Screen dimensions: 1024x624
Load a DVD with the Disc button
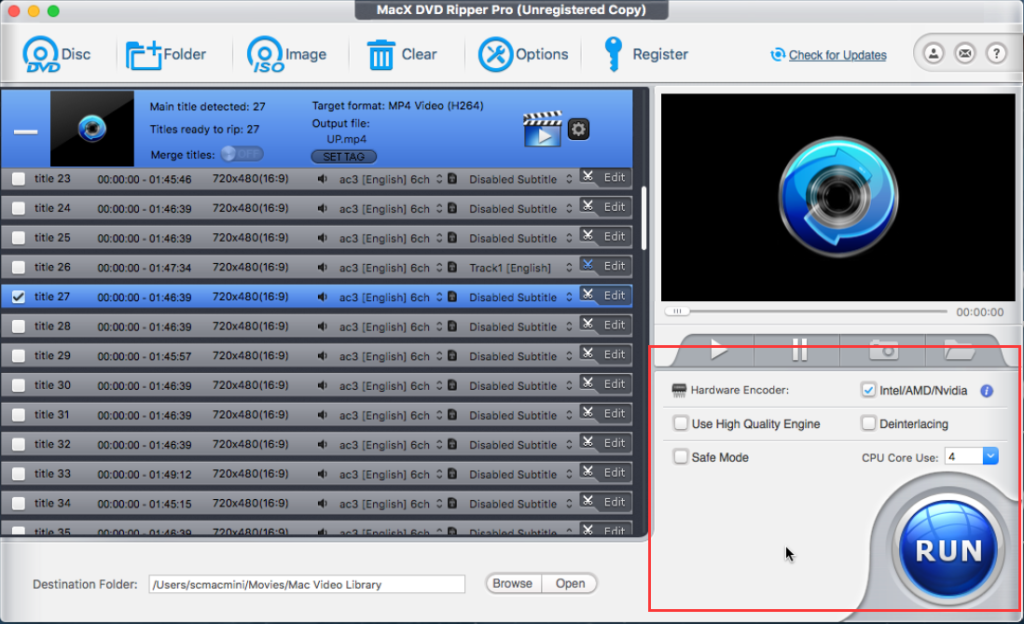(56, 54)
